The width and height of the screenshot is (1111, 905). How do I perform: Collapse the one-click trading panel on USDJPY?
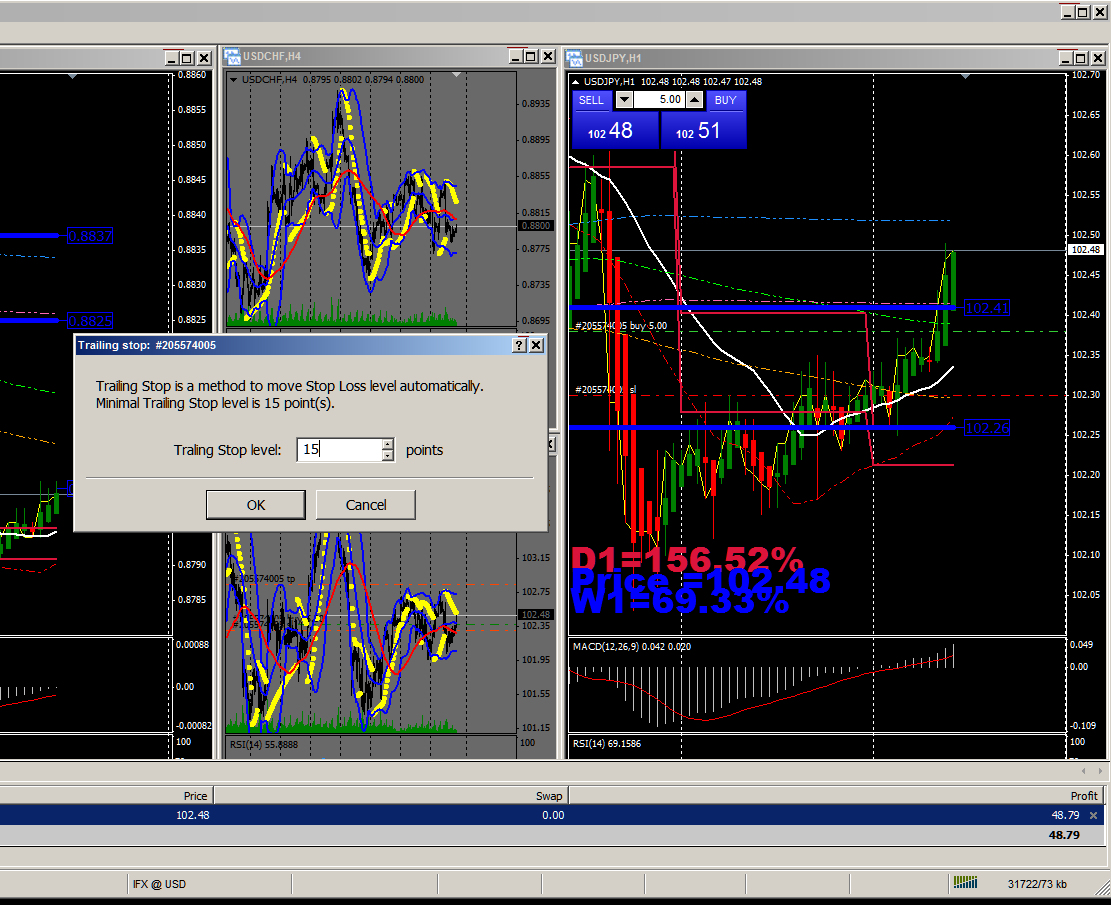[x=574, y=81]
